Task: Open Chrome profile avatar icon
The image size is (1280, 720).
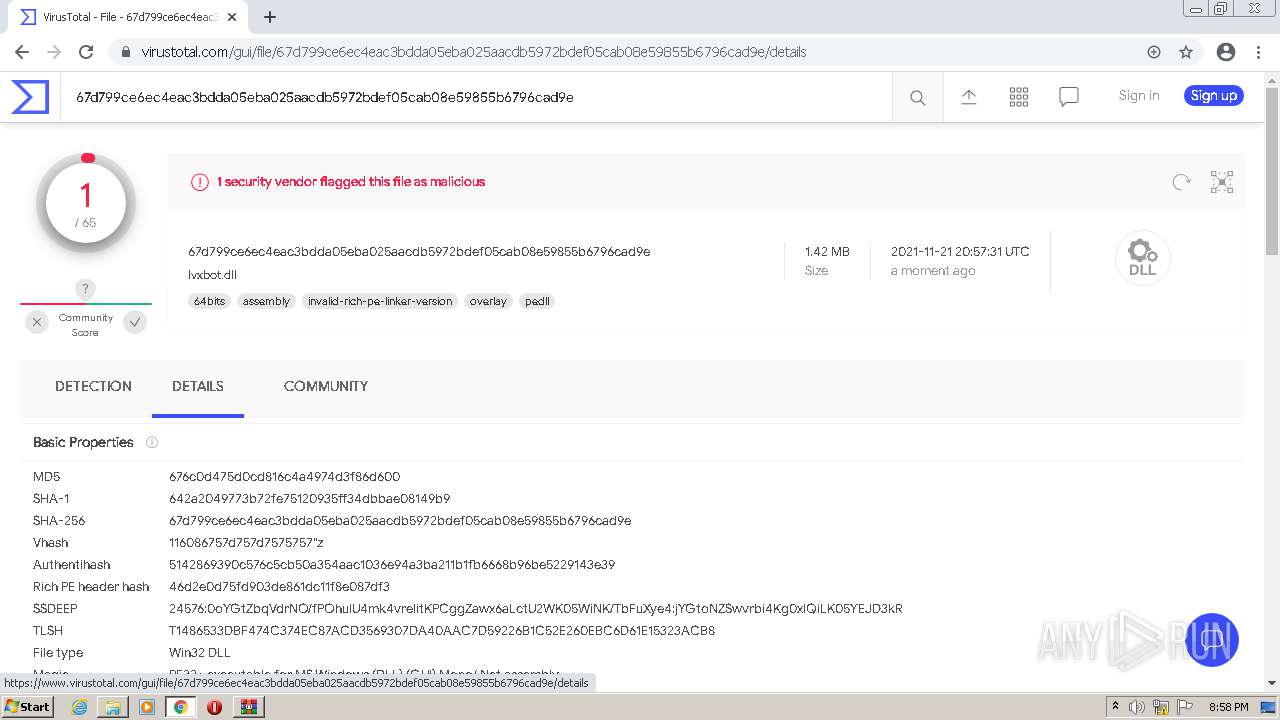Action: click(x=1226, y=52)
